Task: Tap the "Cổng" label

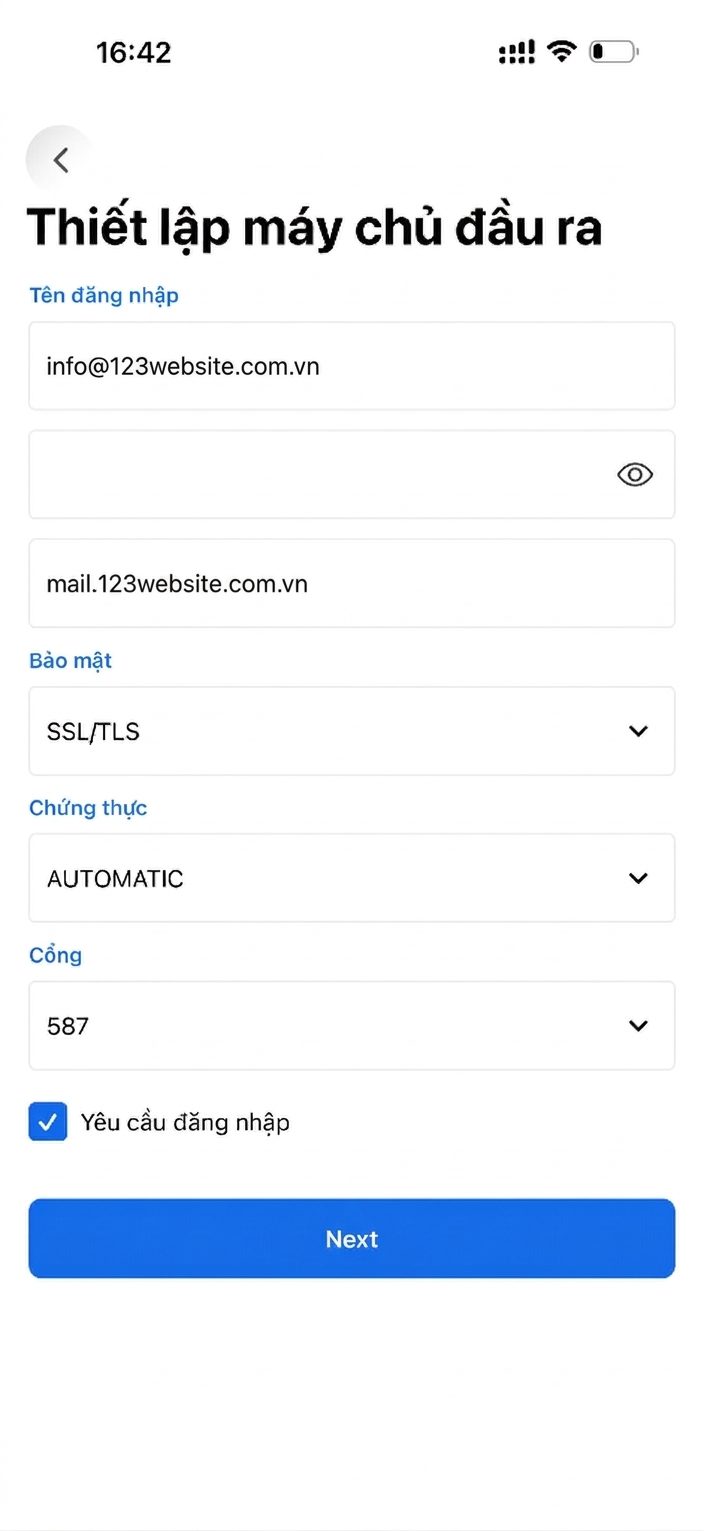Action: click(x=55, y=955)
